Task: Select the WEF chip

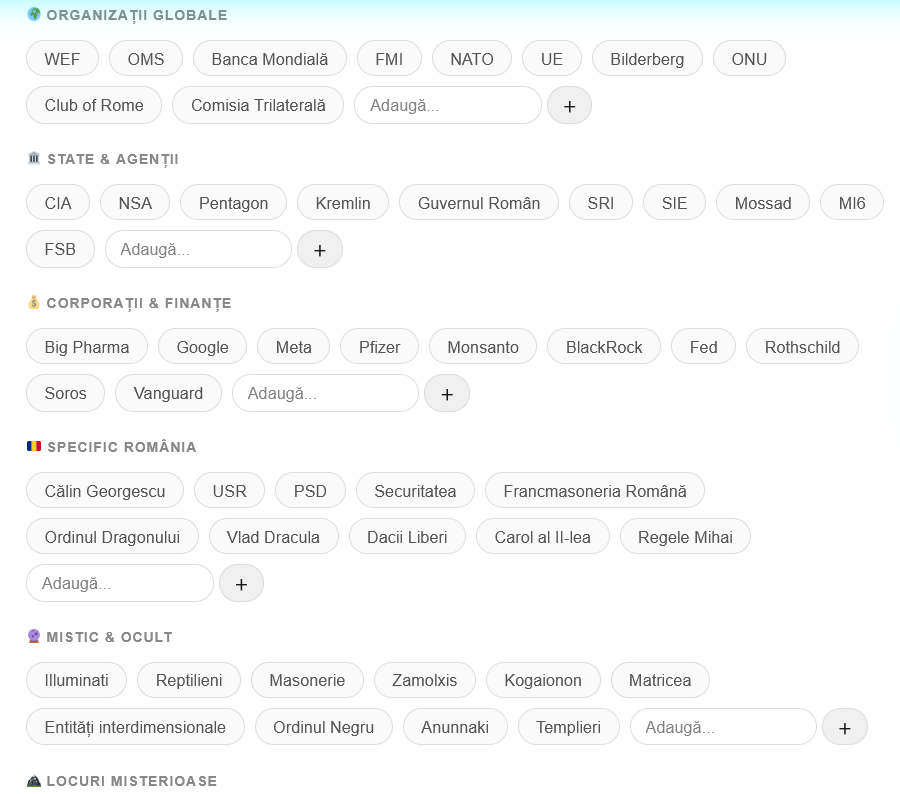Action: click(x=63, y=59)
